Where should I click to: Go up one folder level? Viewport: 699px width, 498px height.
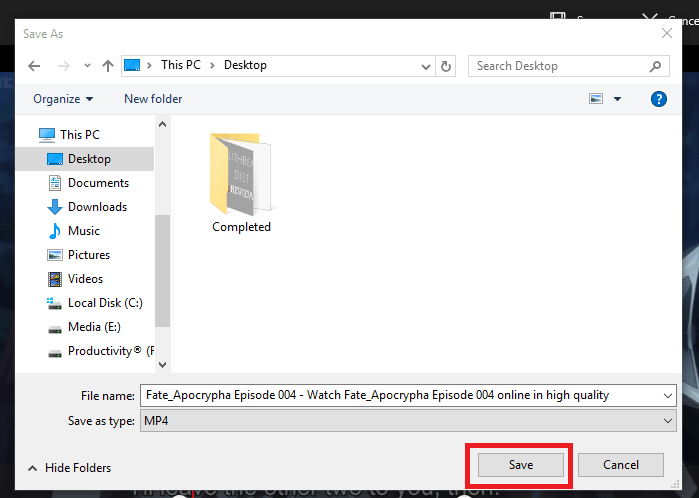point(107,66)
